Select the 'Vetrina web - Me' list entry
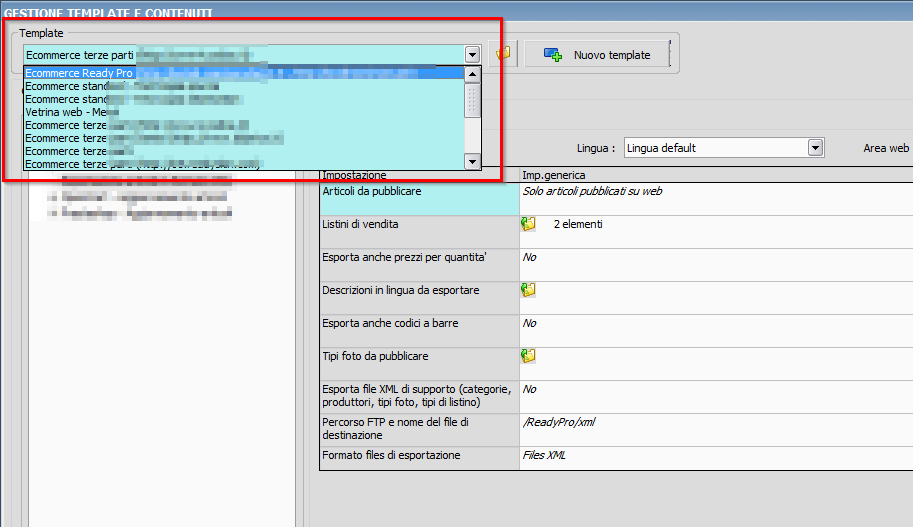 pyautogui.click(x=244, y=112)
